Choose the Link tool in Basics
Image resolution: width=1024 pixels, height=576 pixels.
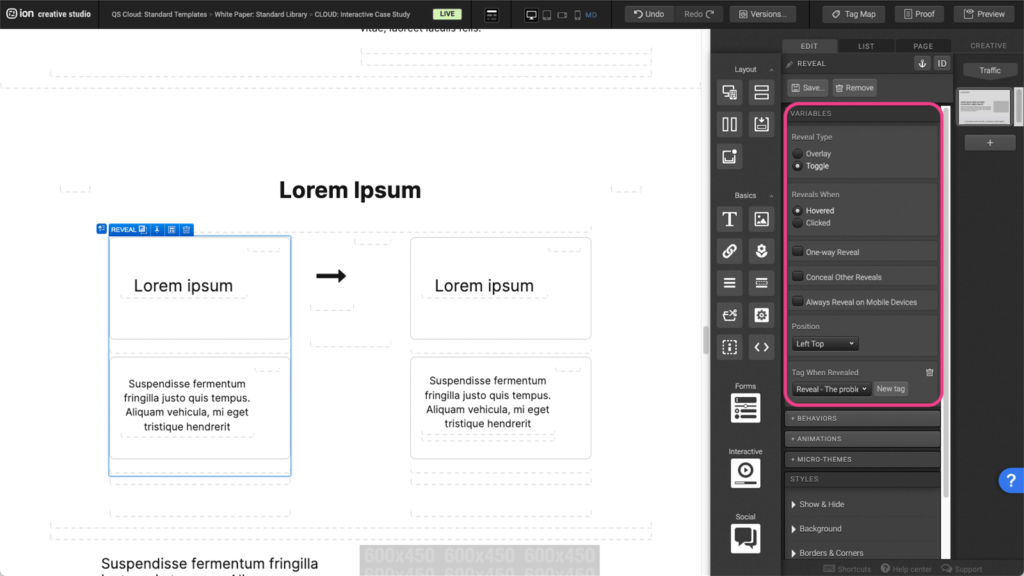(x=730, y=252)
